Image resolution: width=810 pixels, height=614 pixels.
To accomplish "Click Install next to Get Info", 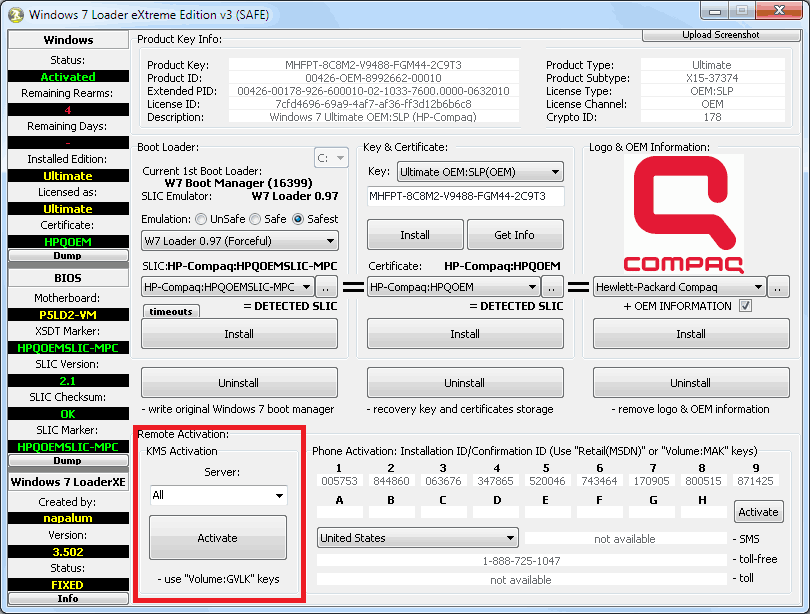I will point(415,235).
